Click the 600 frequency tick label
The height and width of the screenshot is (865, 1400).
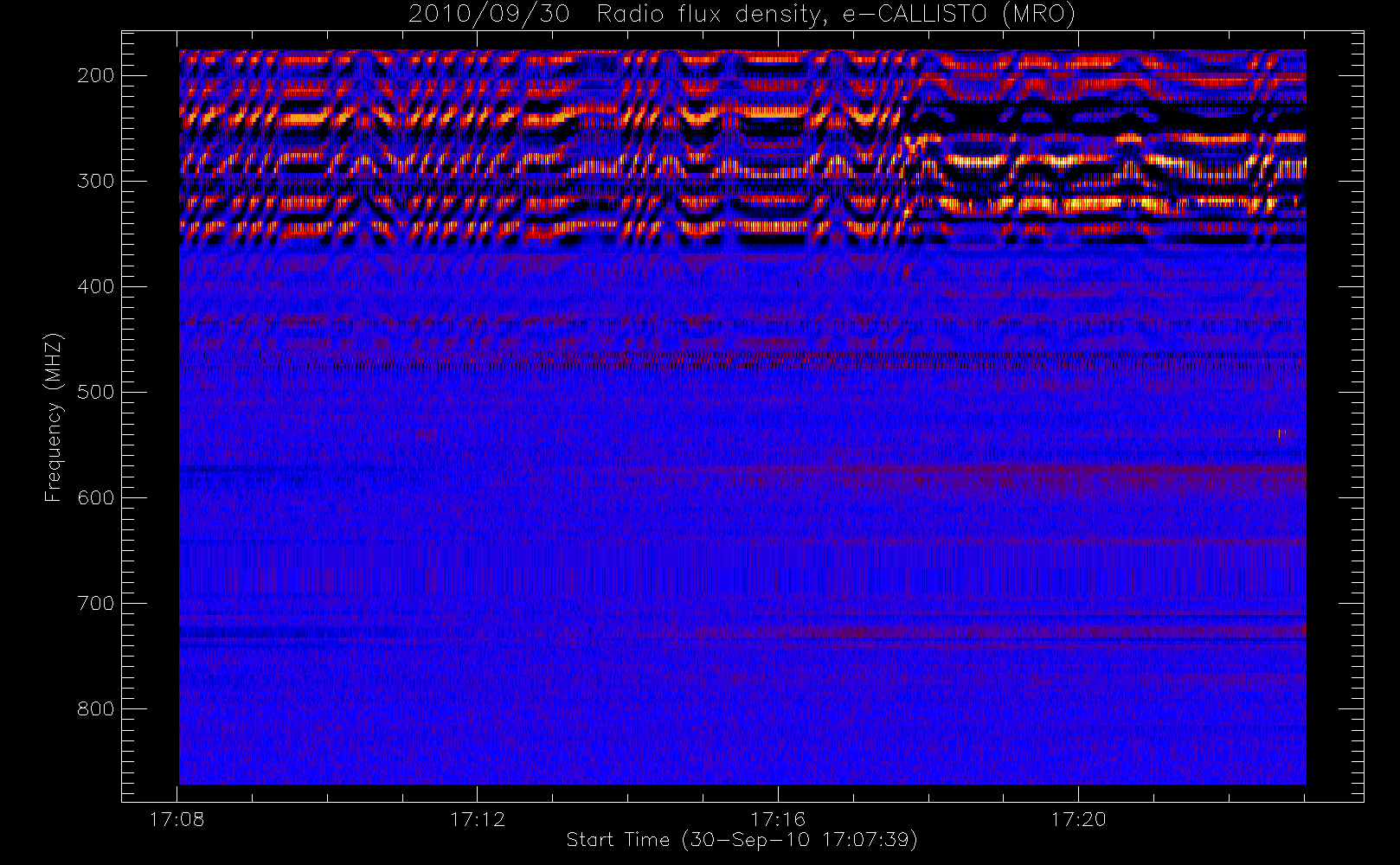click(x=95, y=497)
